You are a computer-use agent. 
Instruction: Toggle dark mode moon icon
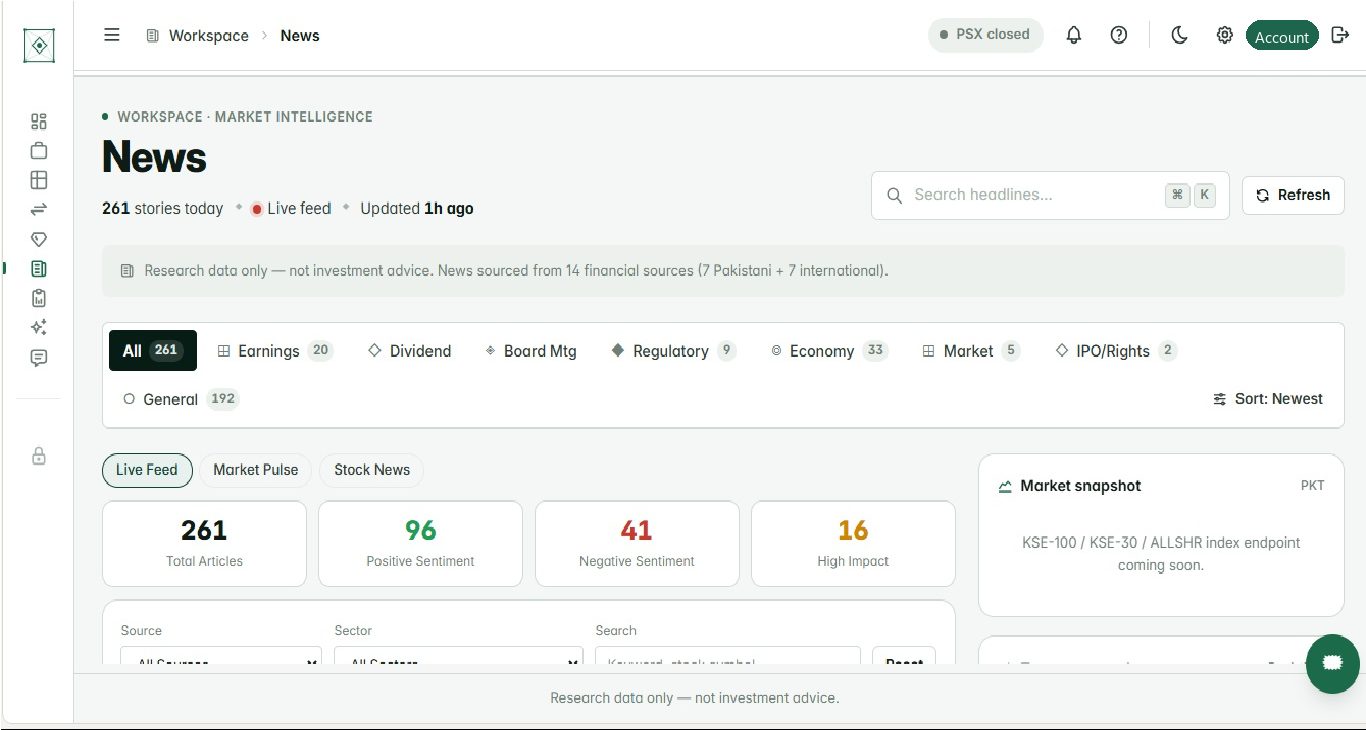(1180, 35)
